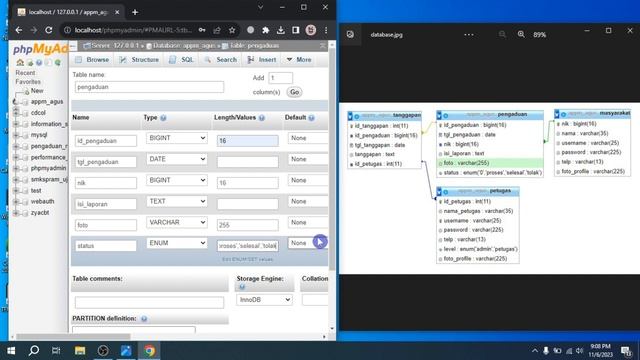Select phpmyadmin database in tree
The image size is (640, 360).
pos(48,168)
